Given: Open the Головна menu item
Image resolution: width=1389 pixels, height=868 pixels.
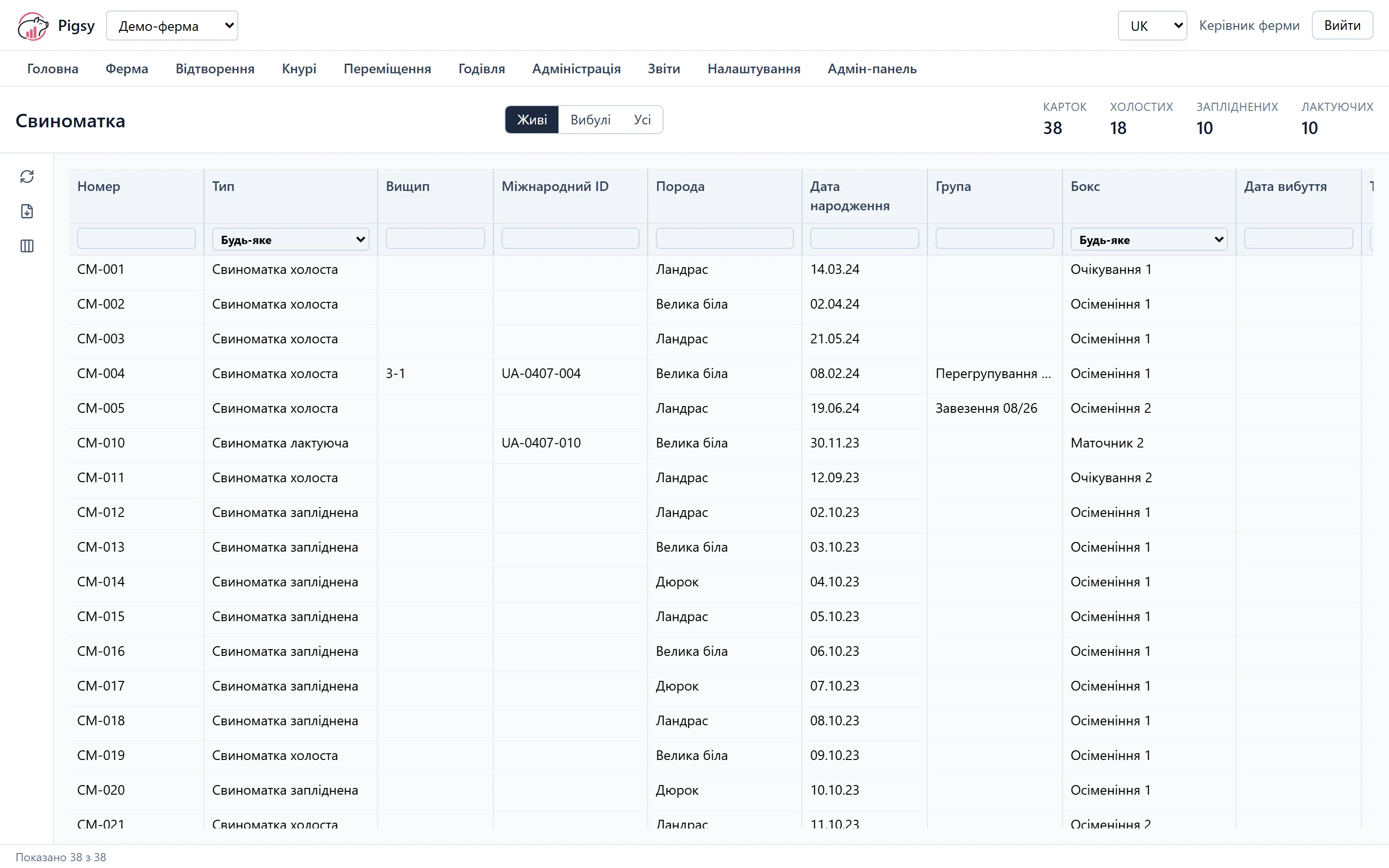Looking at the screenshot, I should click(x=53, y=69).
